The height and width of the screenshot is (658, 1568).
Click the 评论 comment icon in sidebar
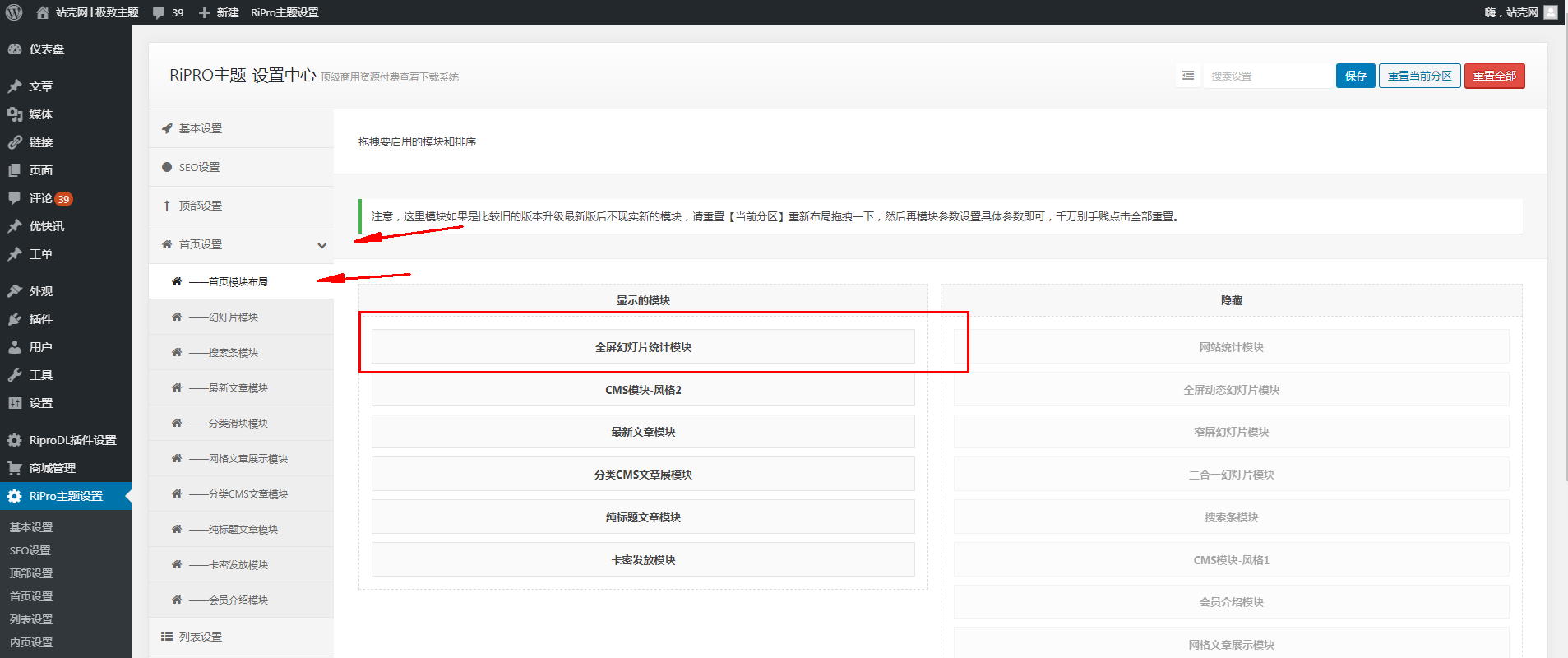point(15,198)
